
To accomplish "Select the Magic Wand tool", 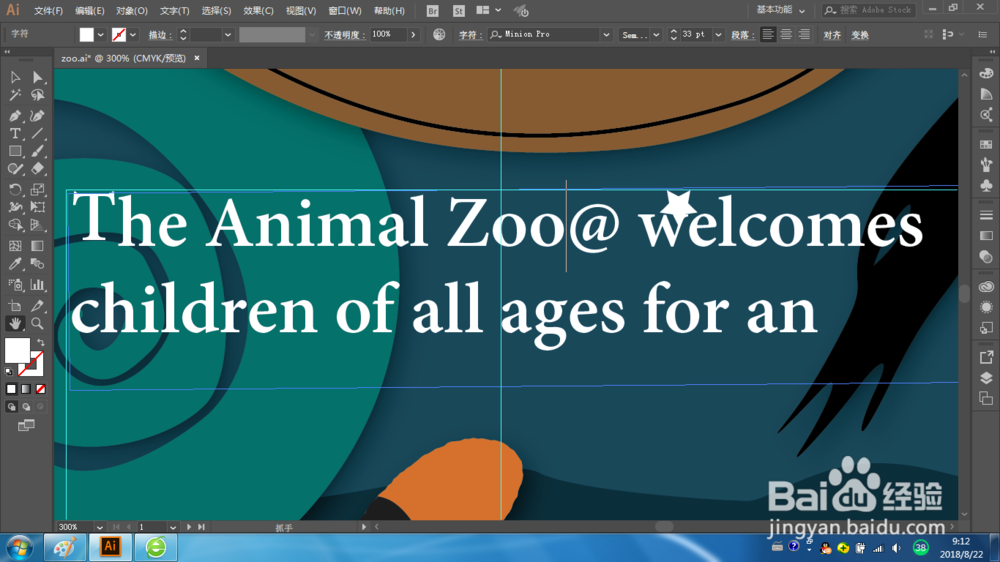I will pyautogui.click(x=15, y=96).
